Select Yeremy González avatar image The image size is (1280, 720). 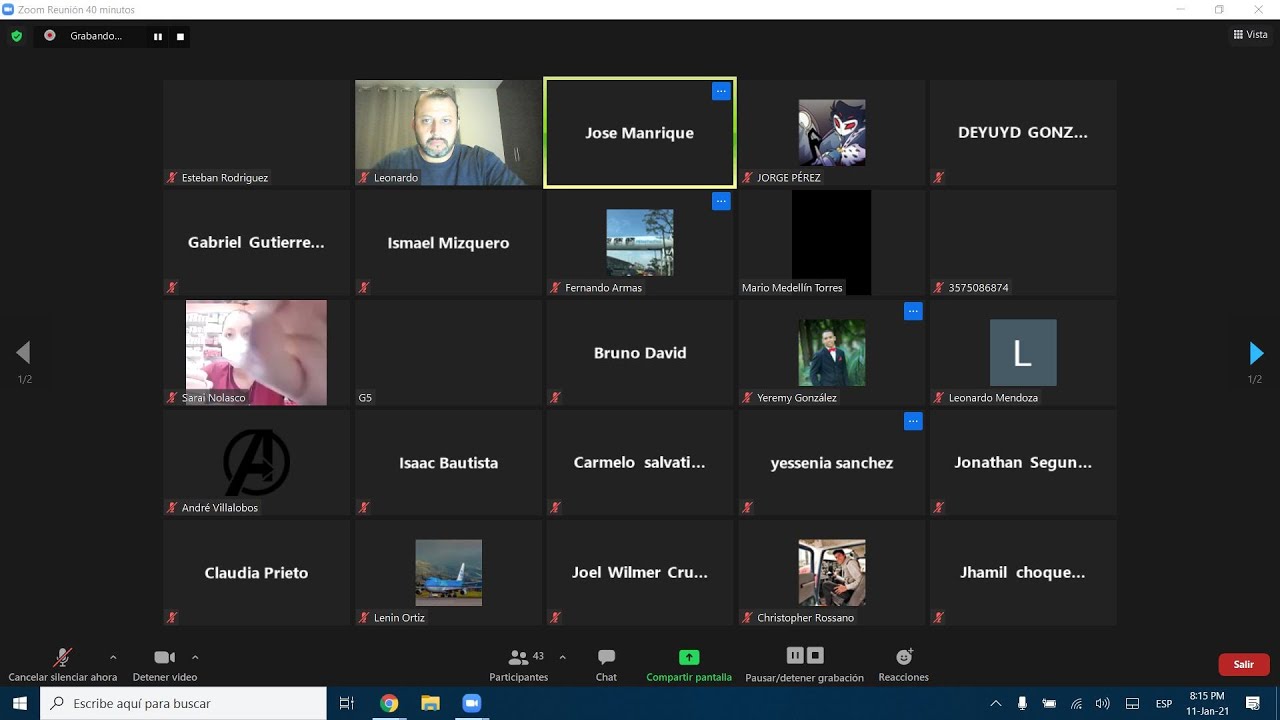832,352
